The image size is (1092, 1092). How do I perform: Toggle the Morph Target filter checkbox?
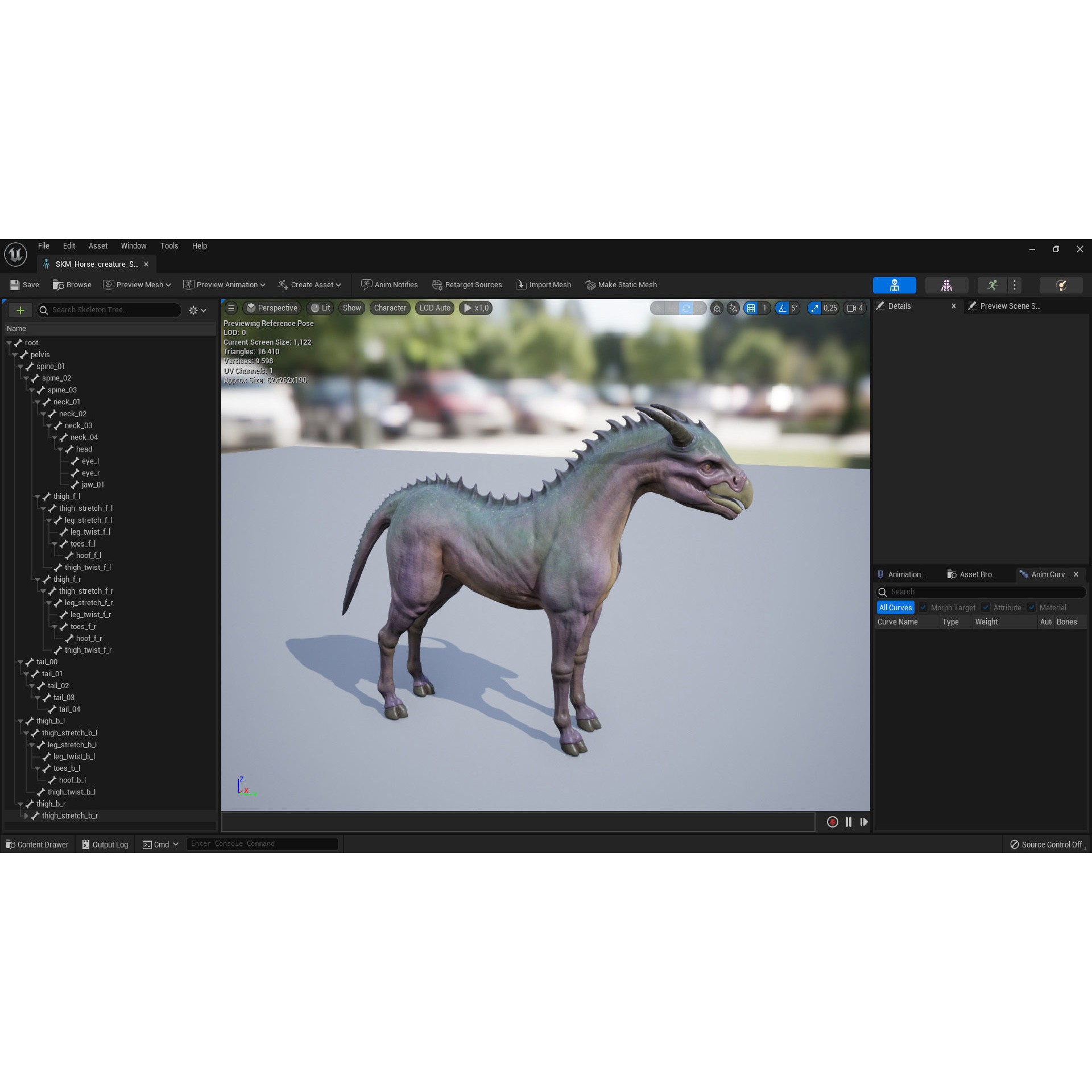coord(923,607)
